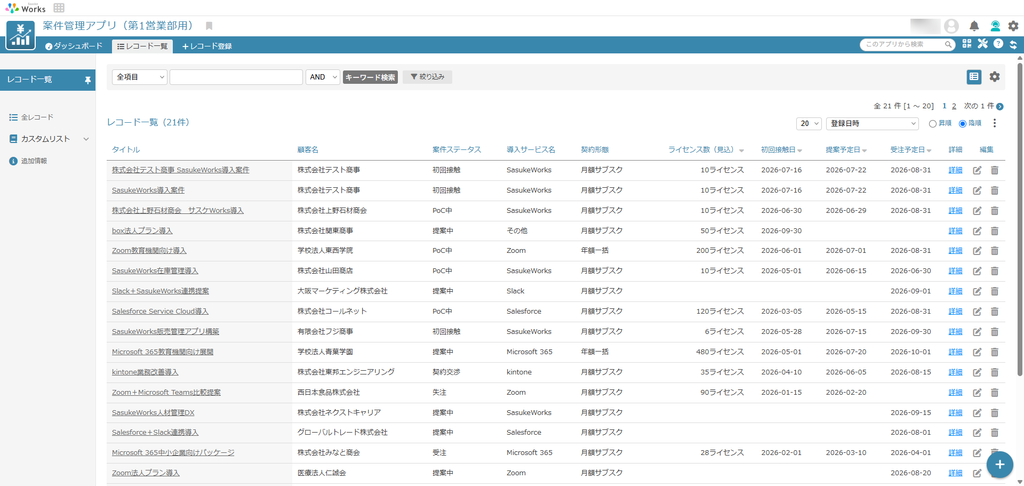Viewport: 1024px width, 486px height.
Task: Click the 案件ステータス column header
Action: [456, 150]
